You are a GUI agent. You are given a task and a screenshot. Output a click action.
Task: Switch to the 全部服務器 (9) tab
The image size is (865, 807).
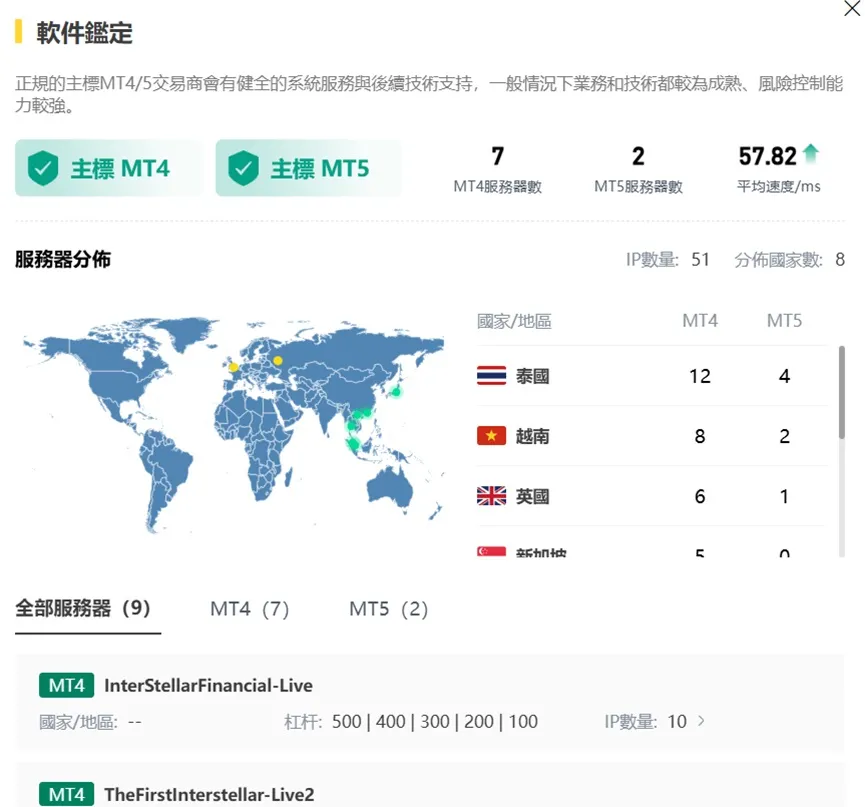(83, 608)
